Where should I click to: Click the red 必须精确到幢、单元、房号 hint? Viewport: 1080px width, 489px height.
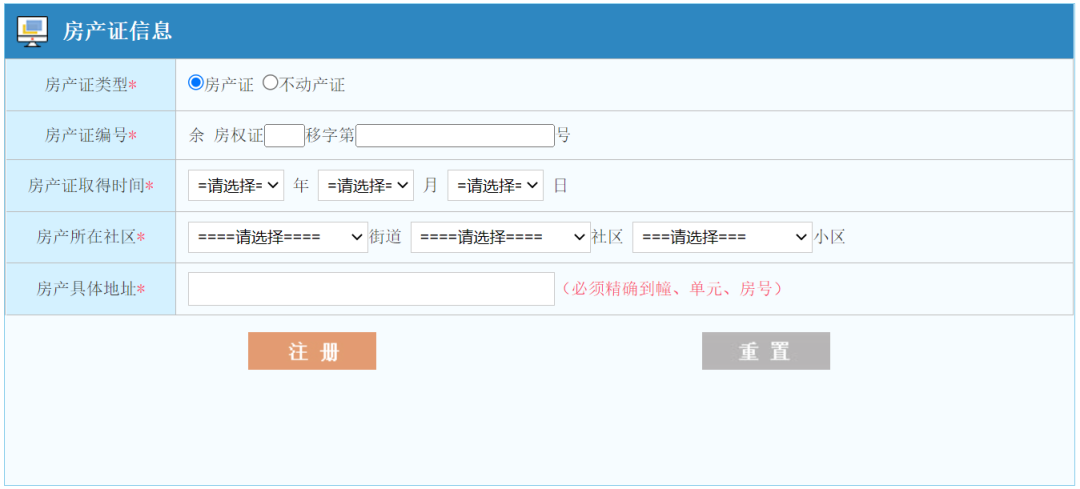pyautogui.click(x=671, y=289)
